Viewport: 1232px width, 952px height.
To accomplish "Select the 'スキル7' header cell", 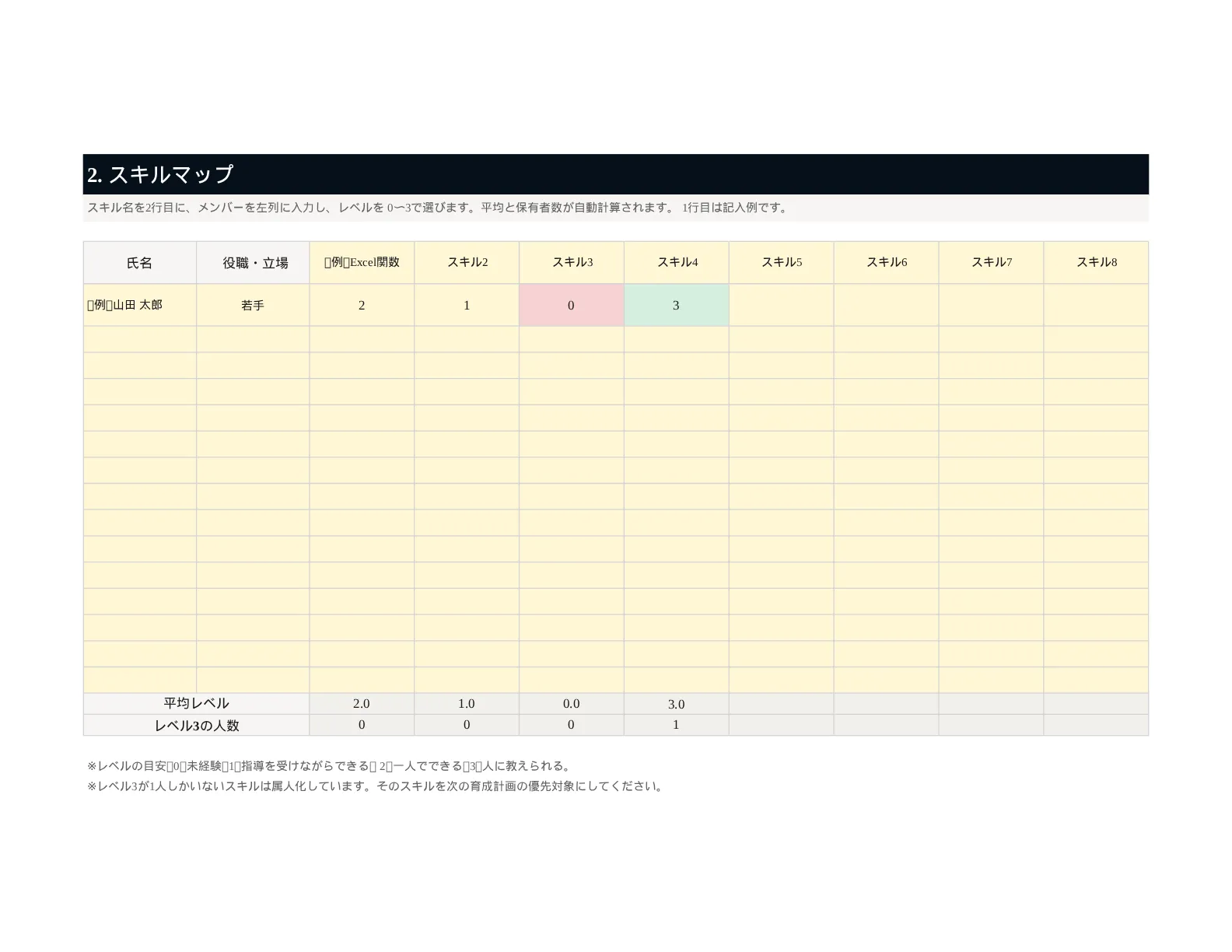I will click(x=991, y=263).
